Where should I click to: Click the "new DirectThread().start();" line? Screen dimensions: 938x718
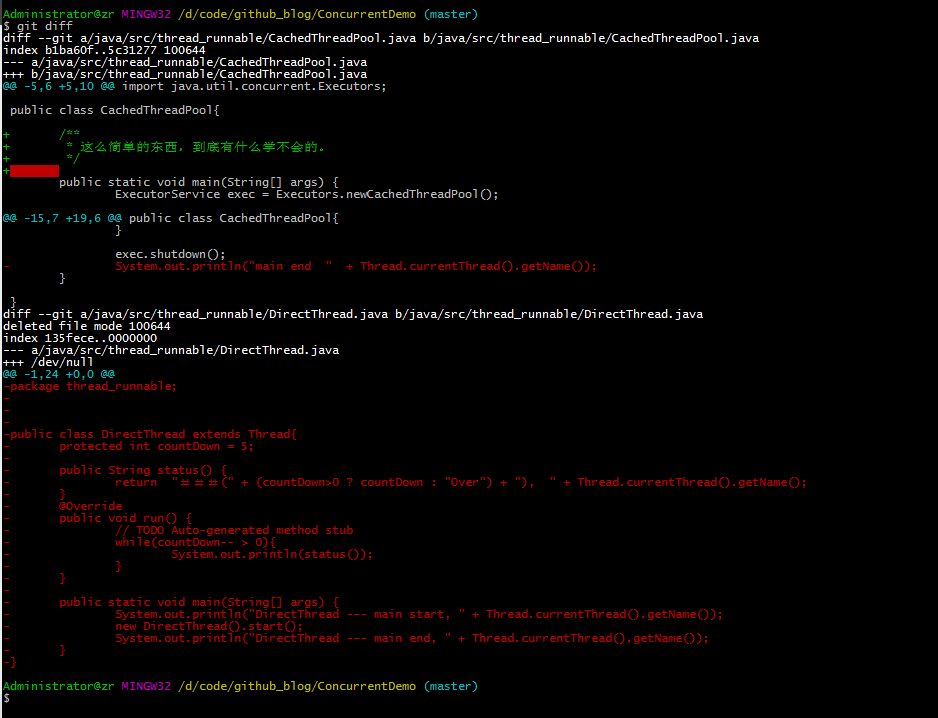pyautogui.click(x=208, y=626)
